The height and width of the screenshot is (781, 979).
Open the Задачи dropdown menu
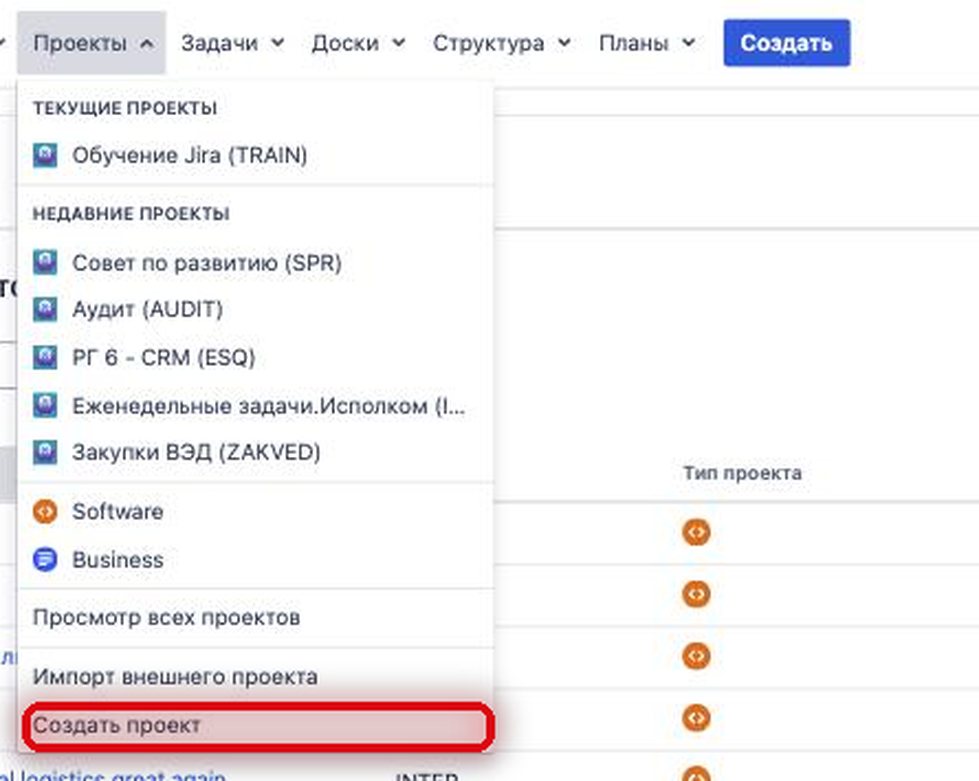[x=232, y=43]
